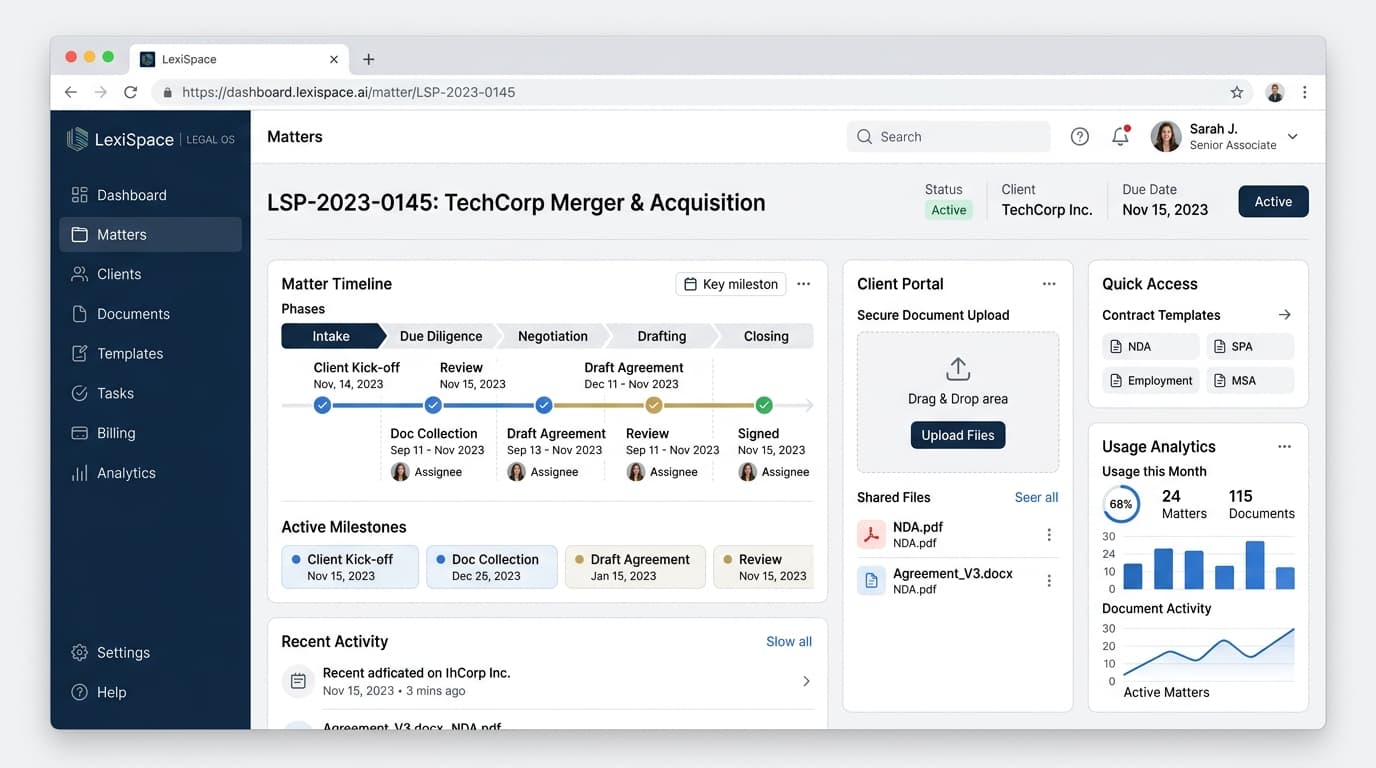Click the Billing card icon in sidebar
This screenshot has height=768, width=1376.
click(x=79, y=433)
